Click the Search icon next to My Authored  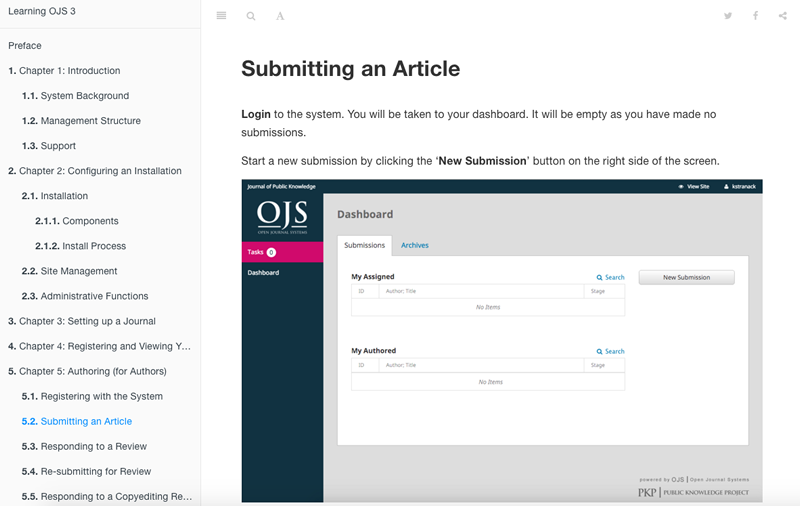tap(610, 351)
